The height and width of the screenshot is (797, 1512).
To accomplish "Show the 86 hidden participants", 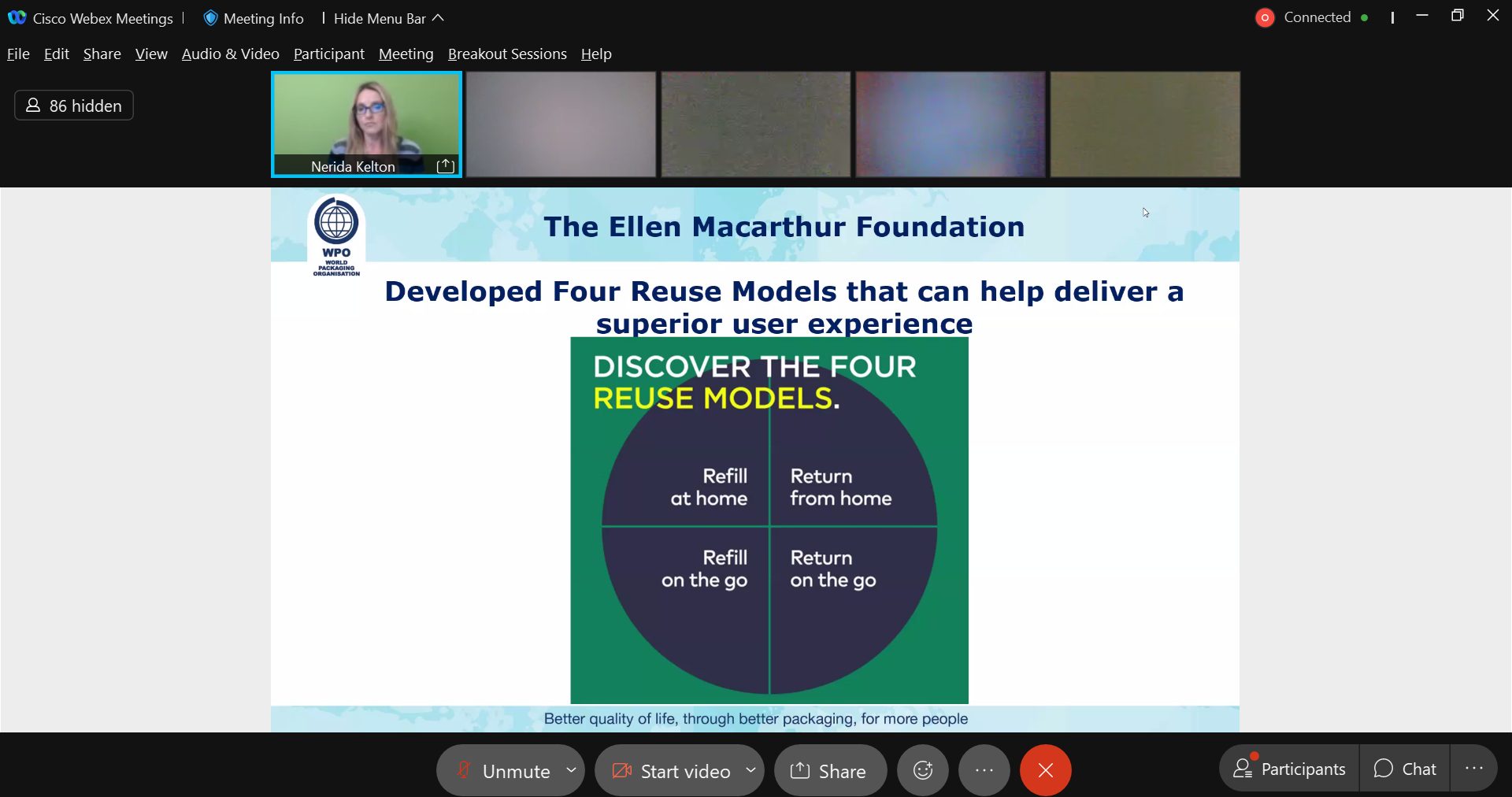I will point(74,106).
